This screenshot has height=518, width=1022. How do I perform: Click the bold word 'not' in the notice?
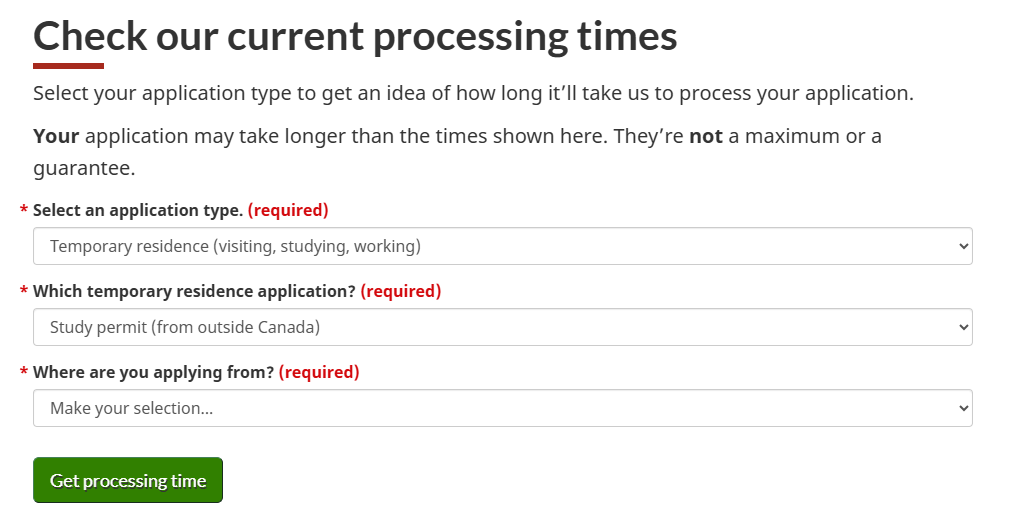(705, 136)
